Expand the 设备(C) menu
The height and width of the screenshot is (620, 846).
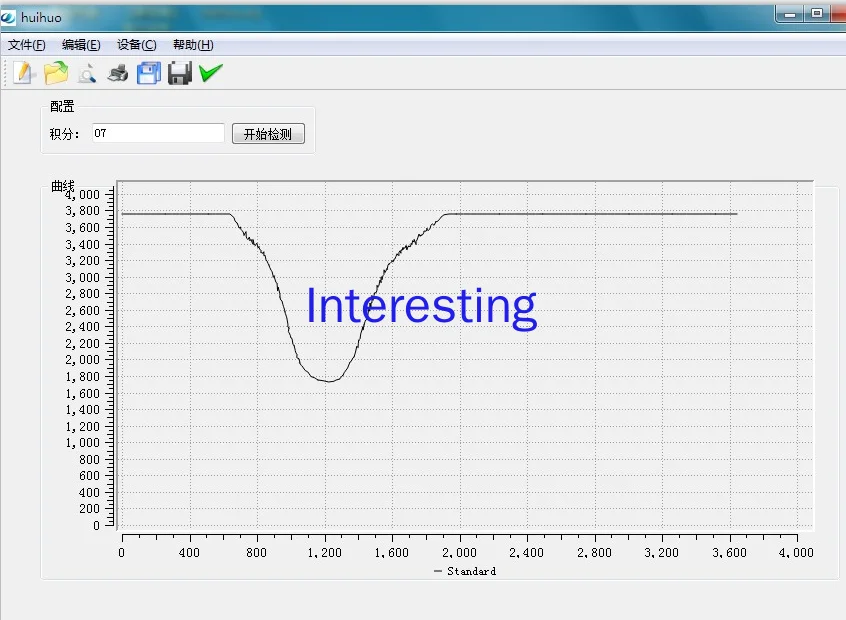(x=137, y=45)
